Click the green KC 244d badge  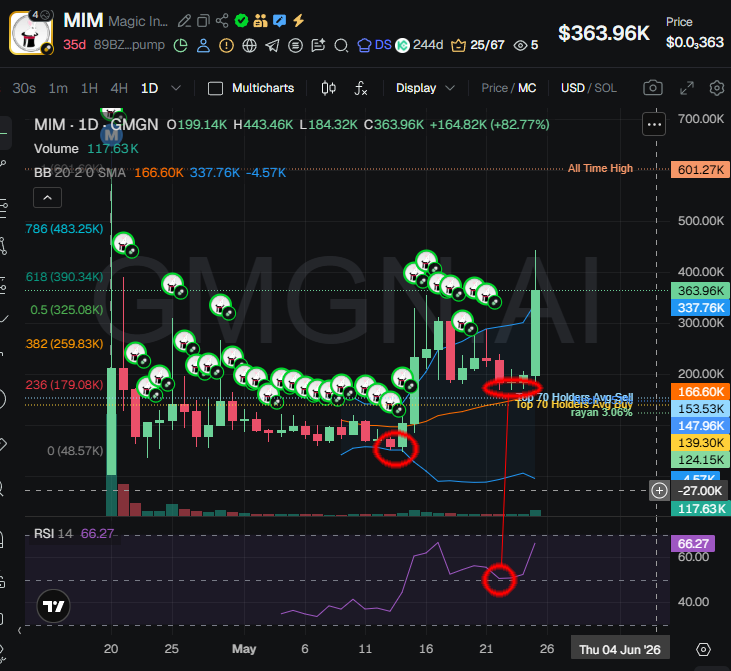(419, 45)
